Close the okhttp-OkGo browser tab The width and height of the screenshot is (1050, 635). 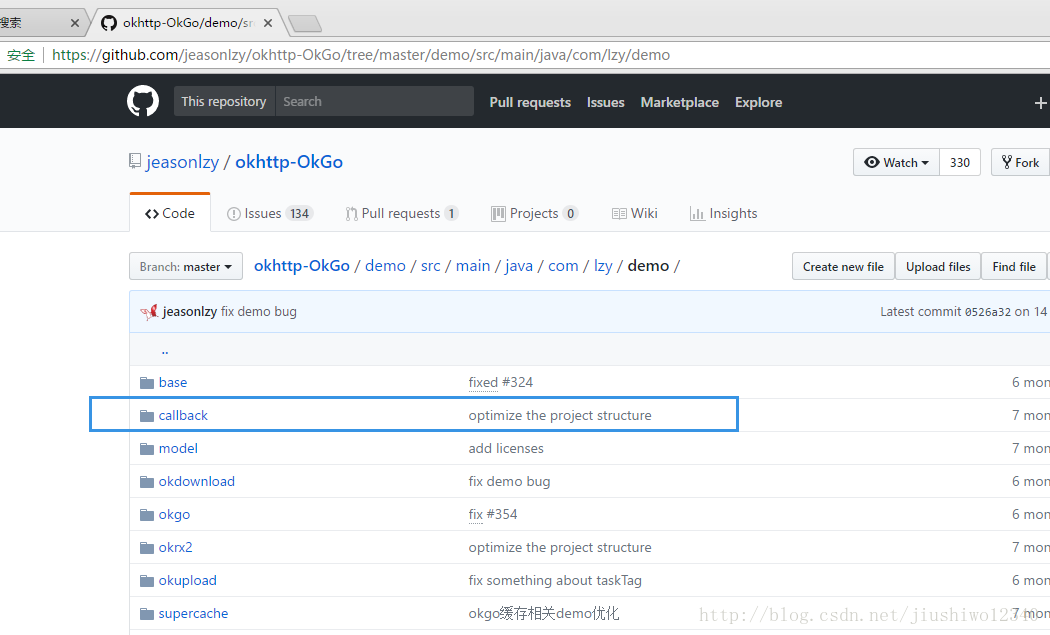point(268,23)
